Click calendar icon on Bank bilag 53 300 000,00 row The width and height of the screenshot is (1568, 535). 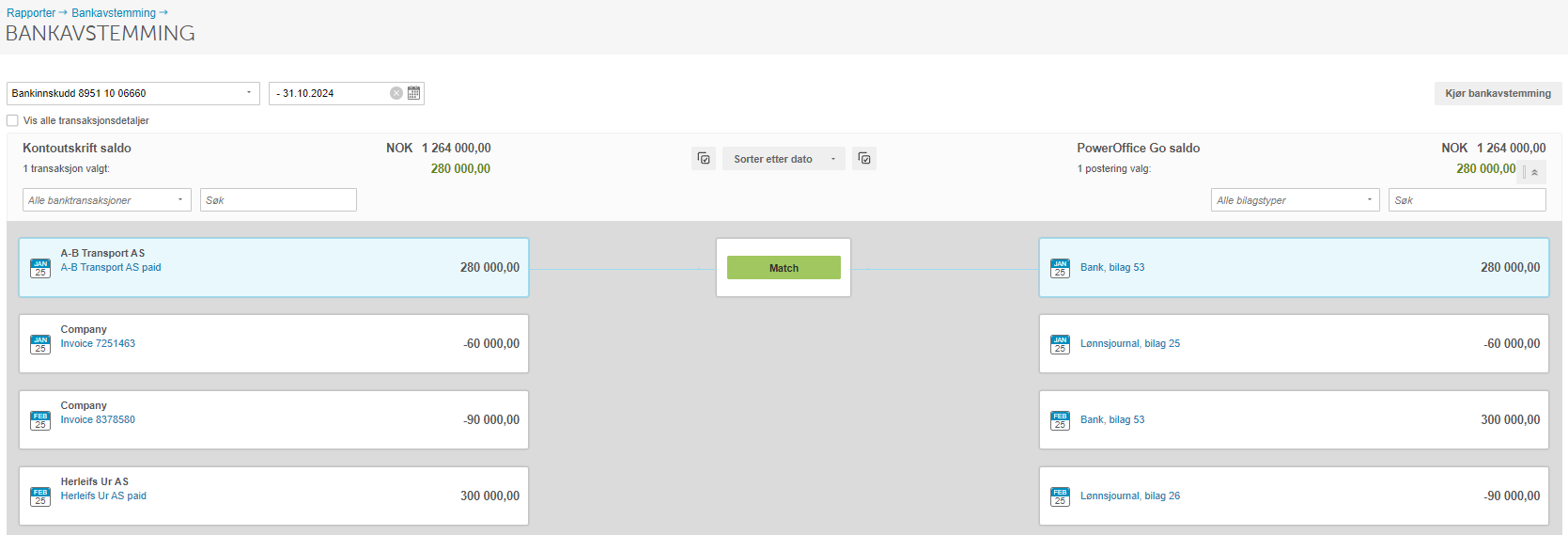pos(1060,420)
